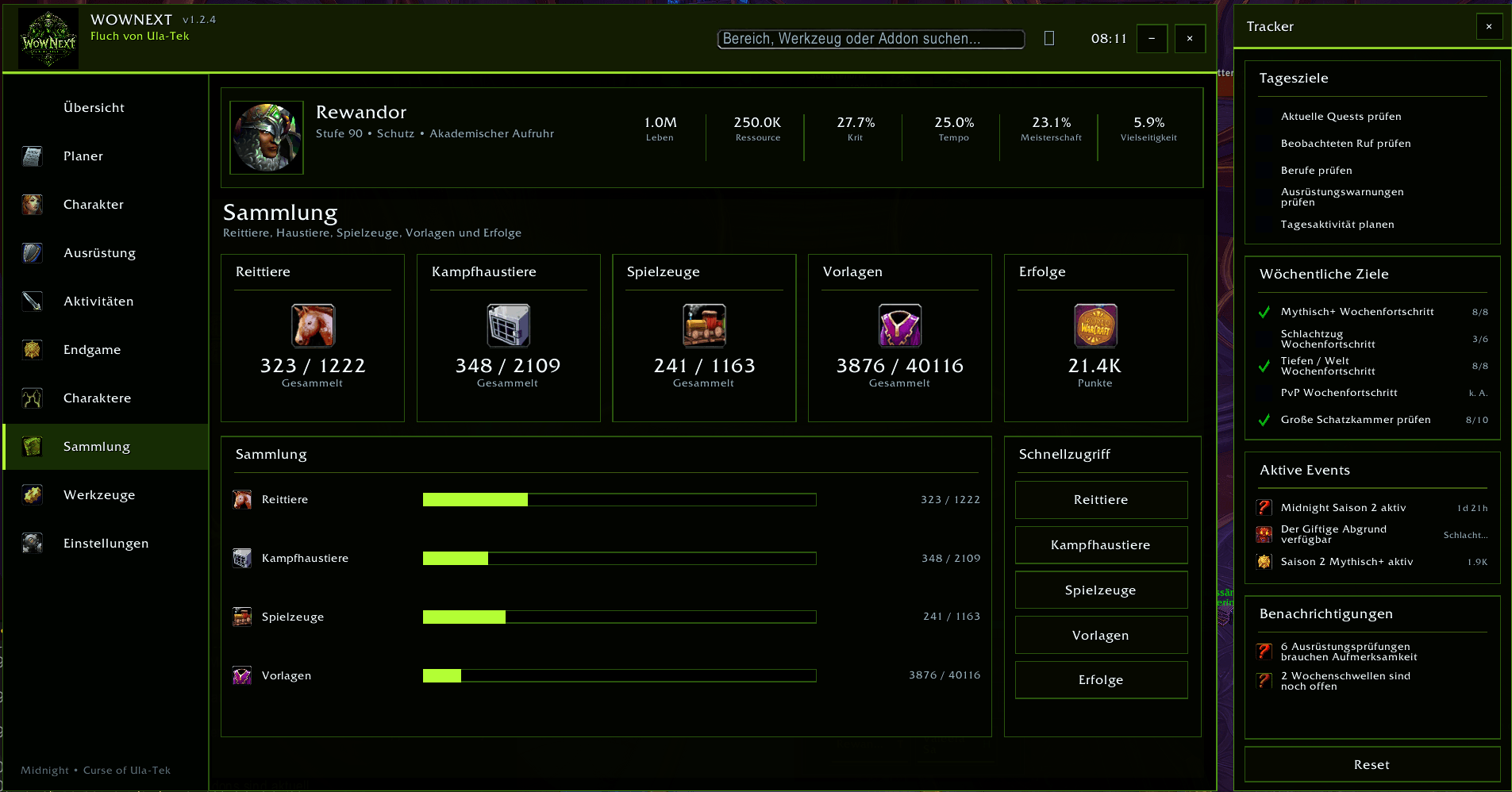Click the horse icon in Reittiere card
The height and width of the screenshot is (792, 1512).
[x=313, y=325]
